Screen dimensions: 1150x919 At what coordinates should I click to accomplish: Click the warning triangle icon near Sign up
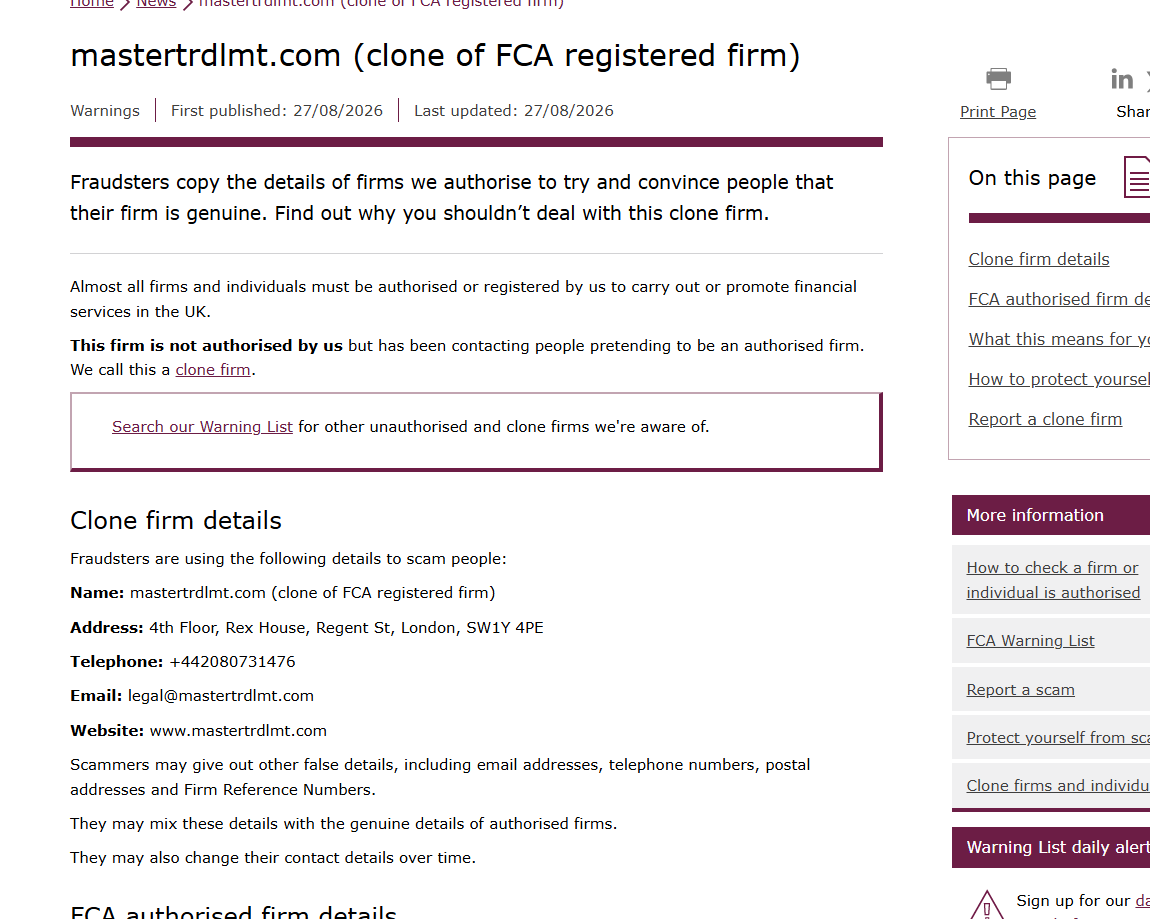click(x=986, y=904)
